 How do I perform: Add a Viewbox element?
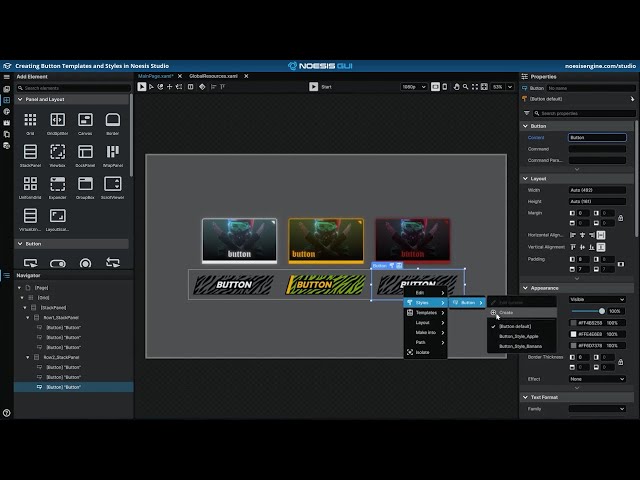(58, 156)
